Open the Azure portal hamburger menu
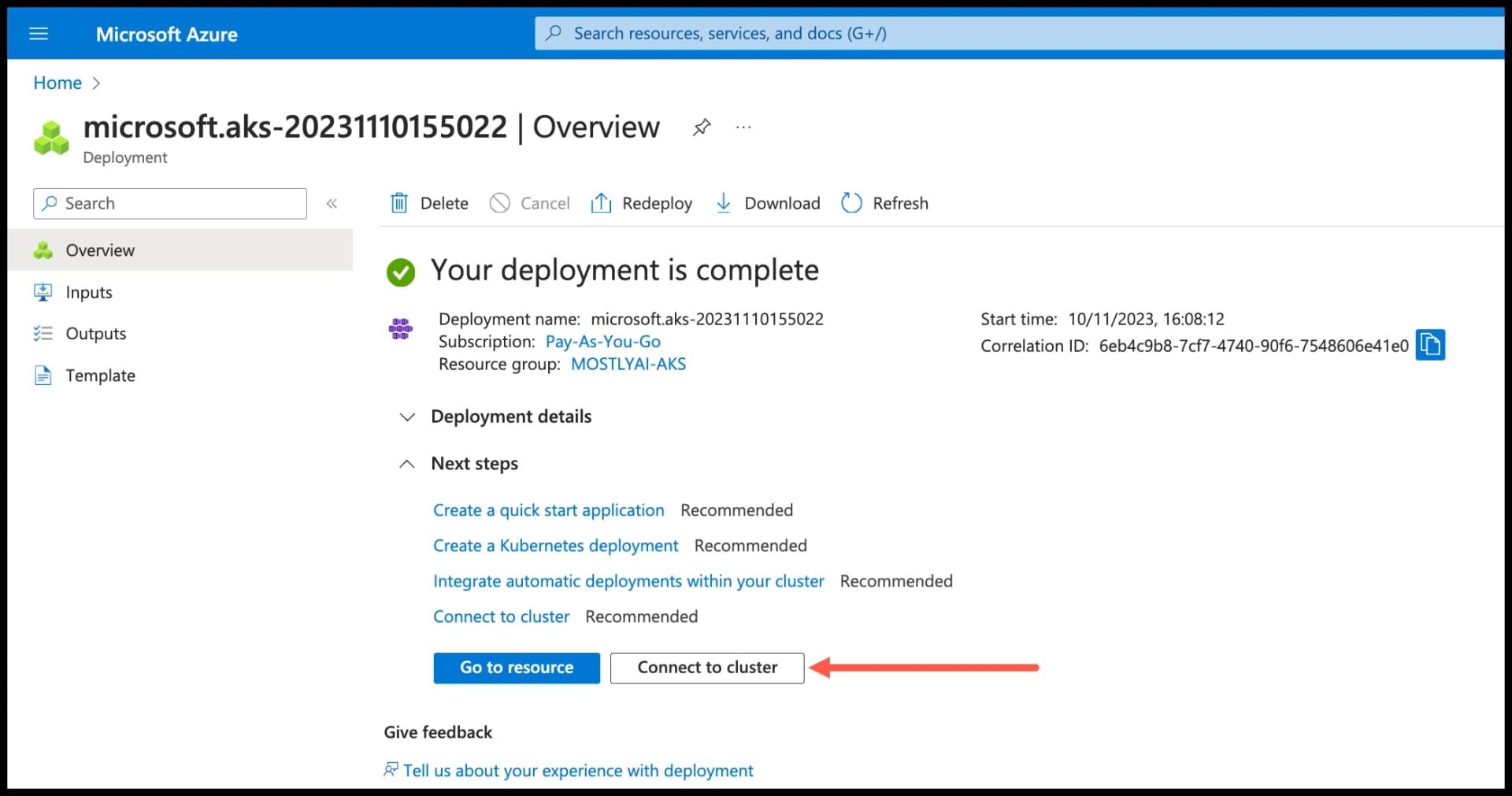Viewport: 1512px width, 796px height. 39,33
